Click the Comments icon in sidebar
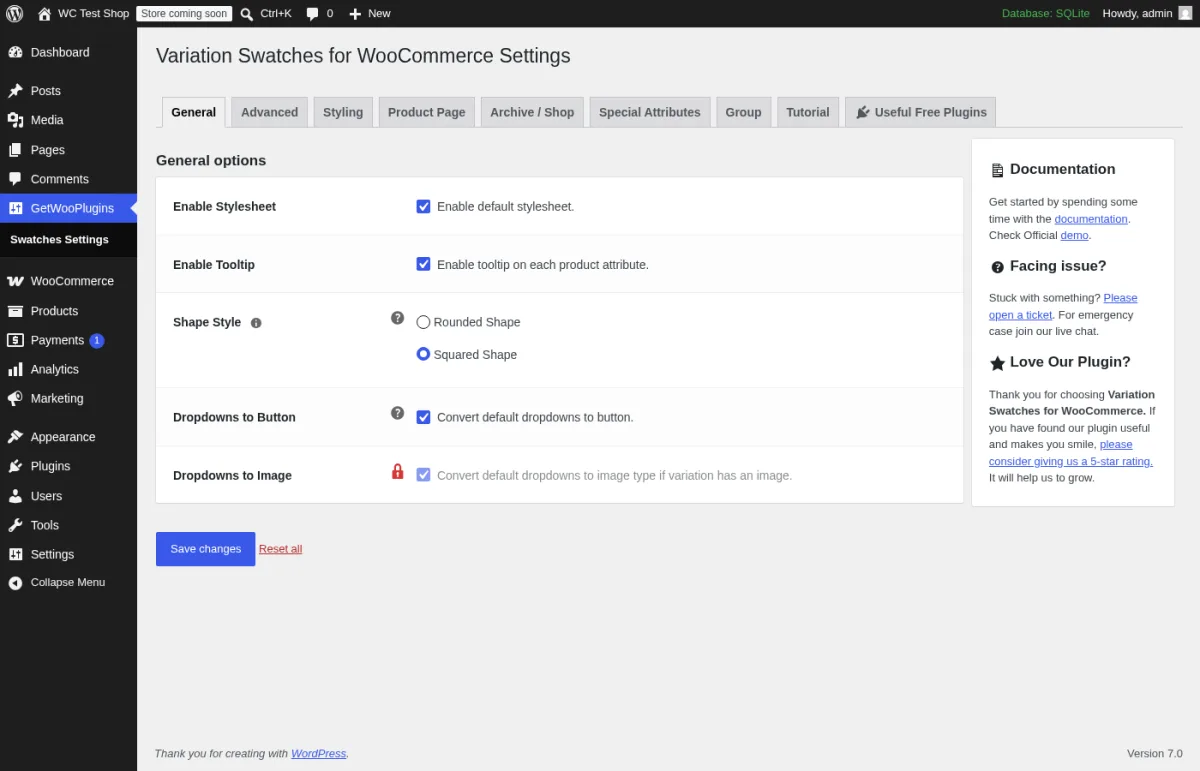Image resolution: width=1200 pixels, height=771 pixels. (15, 179)
